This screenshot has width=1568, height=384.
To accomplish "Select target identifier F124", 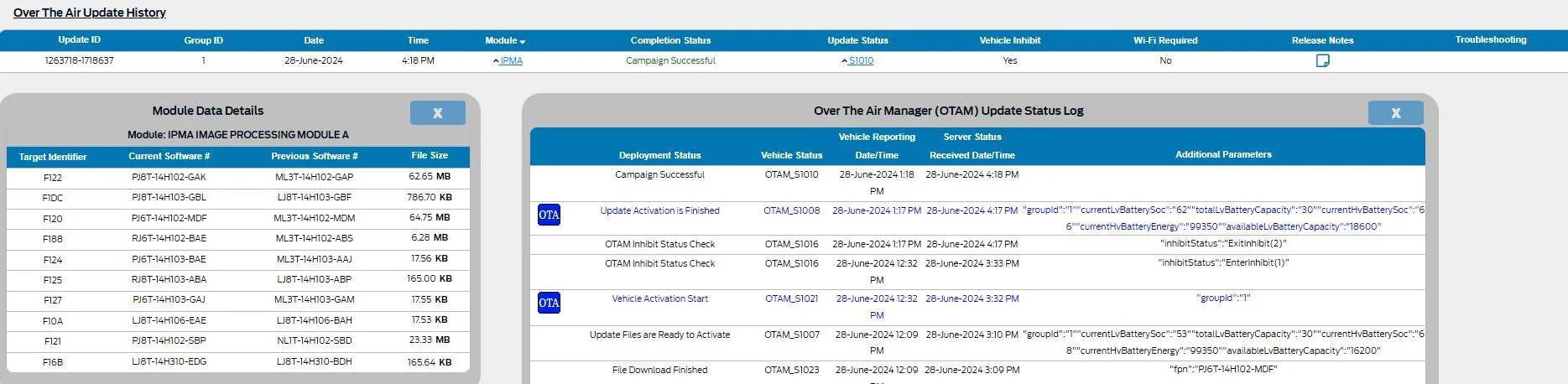I will pyautogui.click(x=52, y=260).
